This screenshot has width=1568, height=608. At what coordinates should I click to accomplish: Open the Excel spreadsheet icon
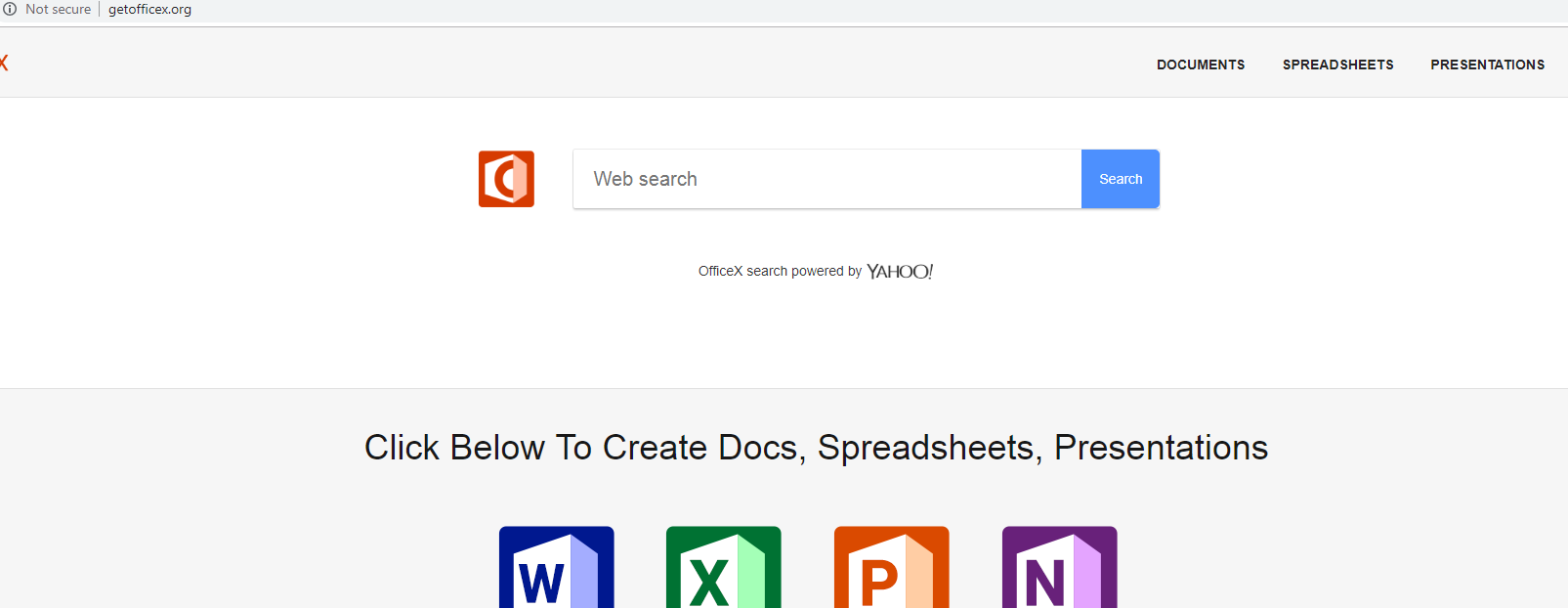(723, 568)
